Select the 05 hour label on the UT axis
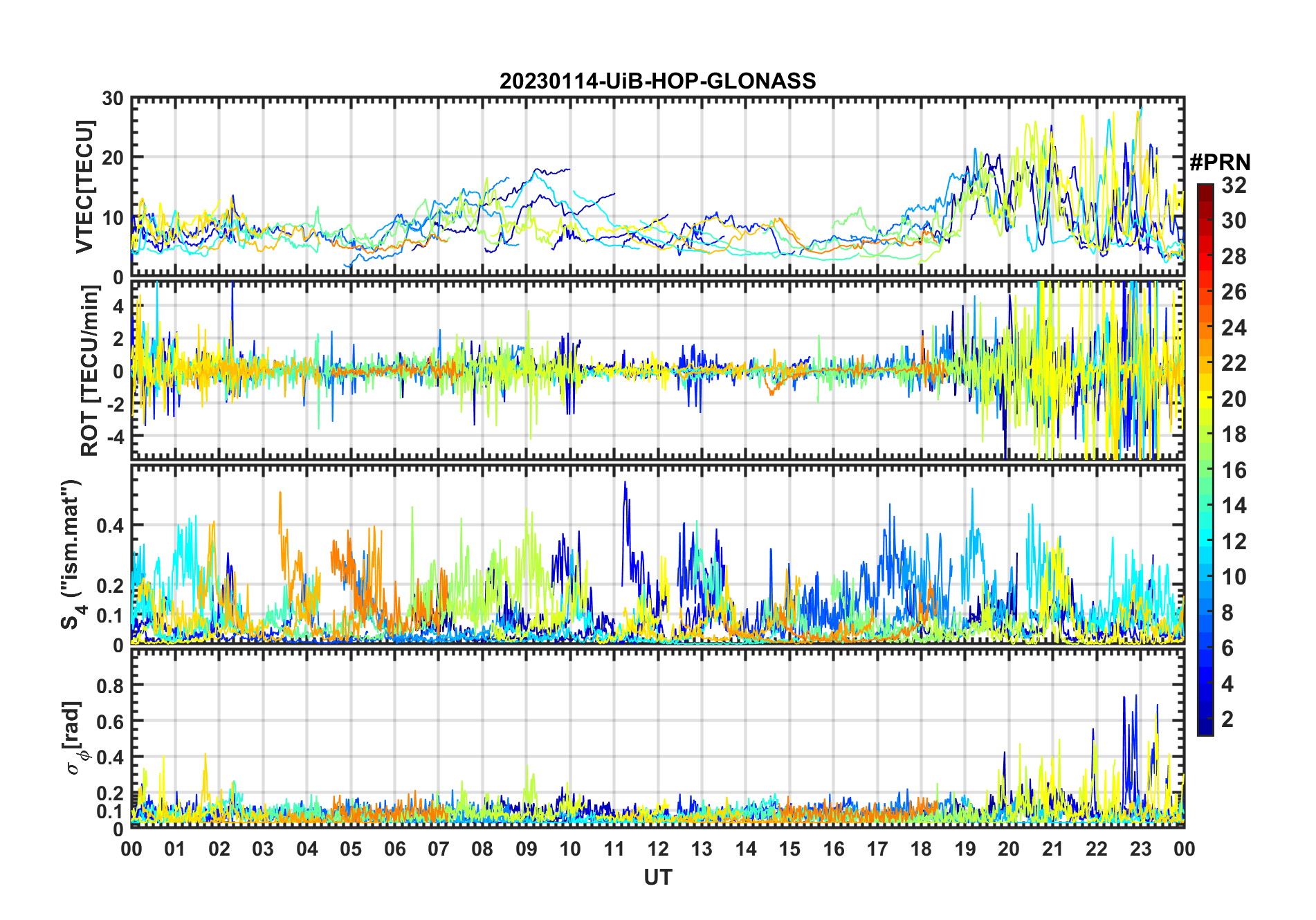This screenshot has height=920, width=1316. 351,849
